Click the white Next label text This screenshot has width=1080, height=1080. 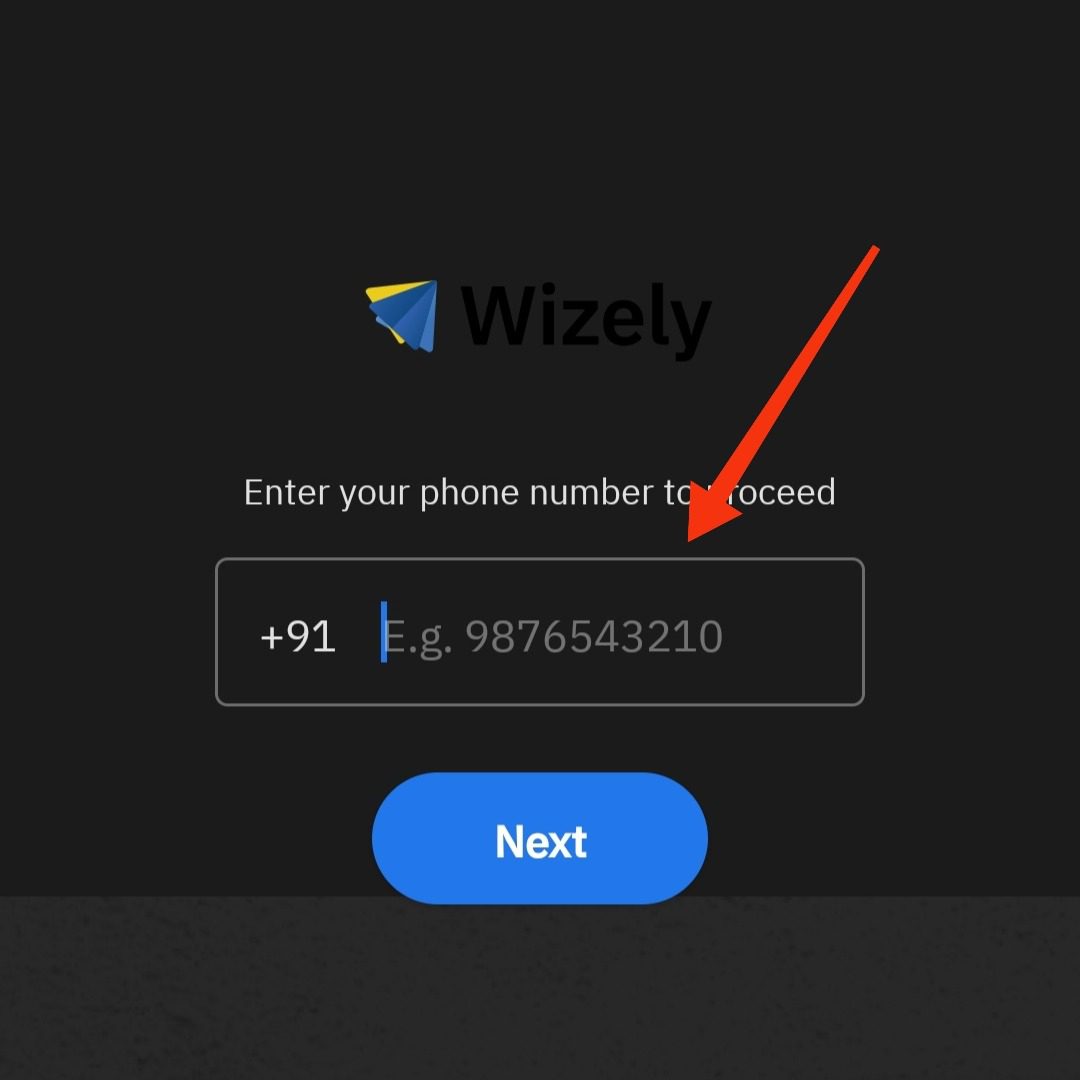click(541, 842)
